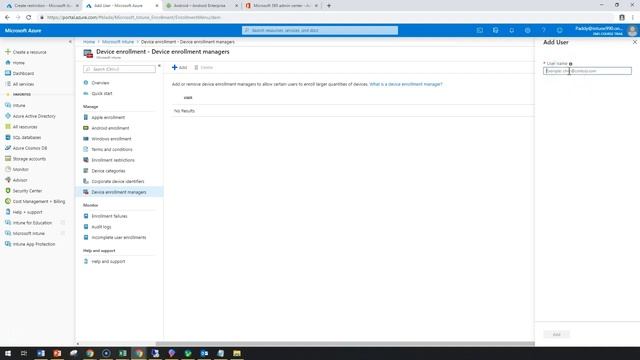Open the signed-in account menu

(606, 31)
